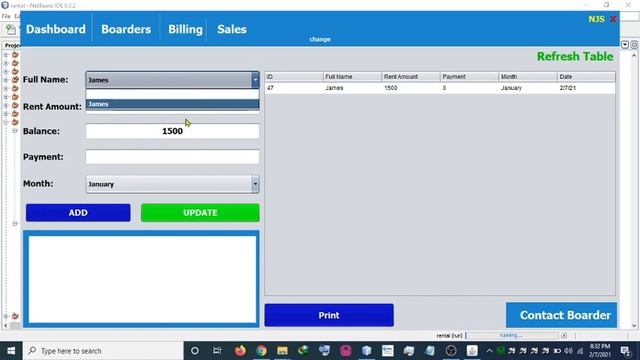
Task: Switch to the Sales tab
Action: click(232, 29)
